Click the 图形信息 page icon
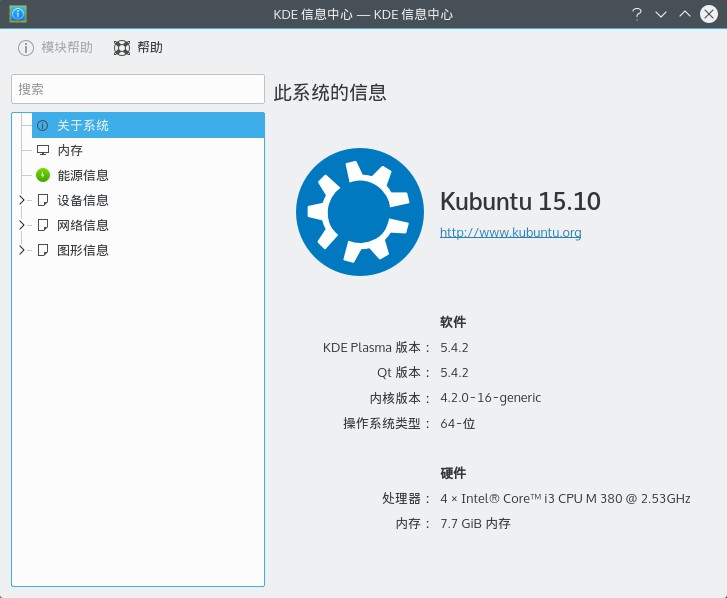The width and height of the screenshot is (727, 598). coord(43,250)
